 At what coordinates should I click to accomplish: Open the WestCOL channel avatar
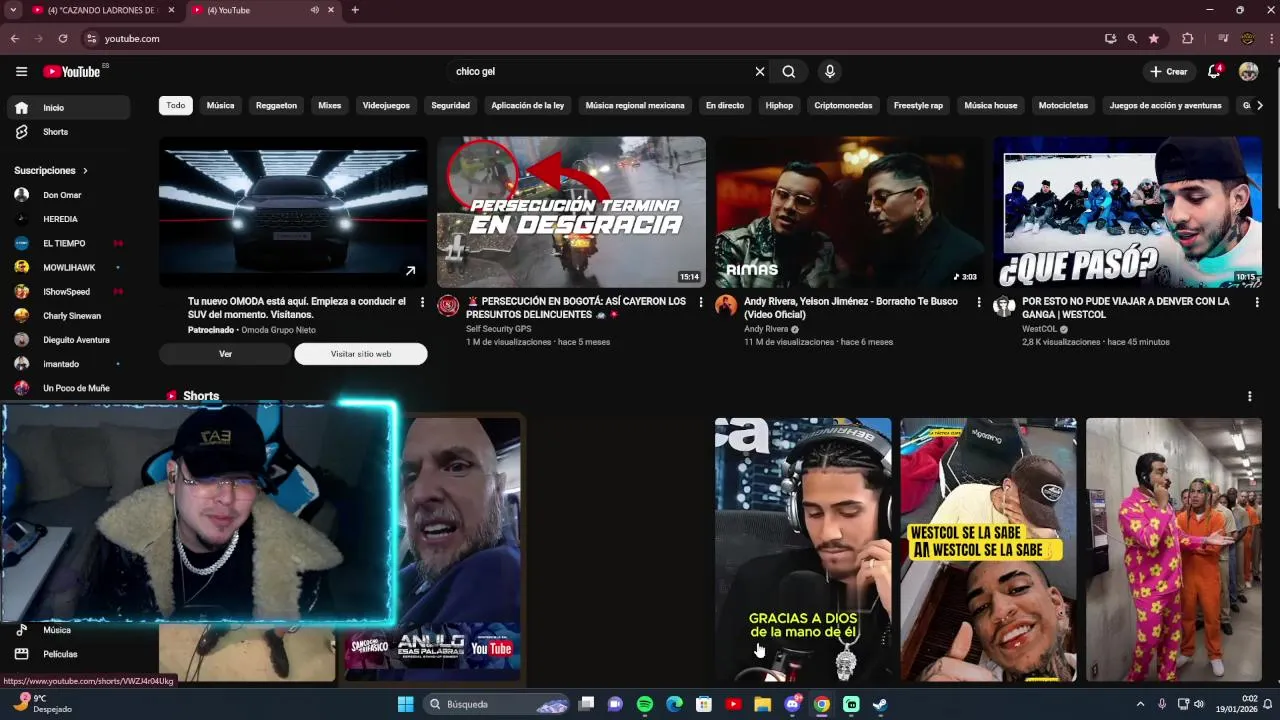coord(1004,306)
